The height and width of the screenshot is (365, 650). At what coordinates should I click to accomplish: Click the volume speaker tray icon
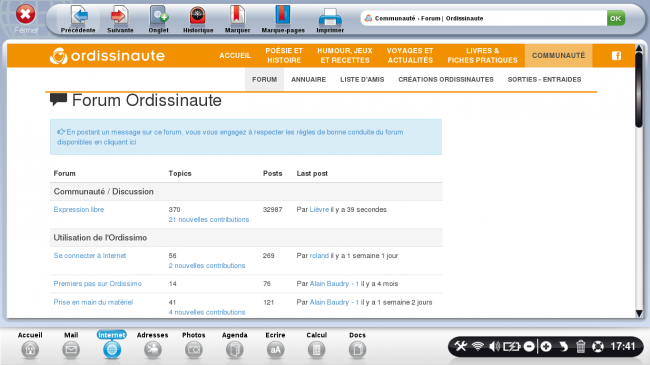tap(494, 346)
